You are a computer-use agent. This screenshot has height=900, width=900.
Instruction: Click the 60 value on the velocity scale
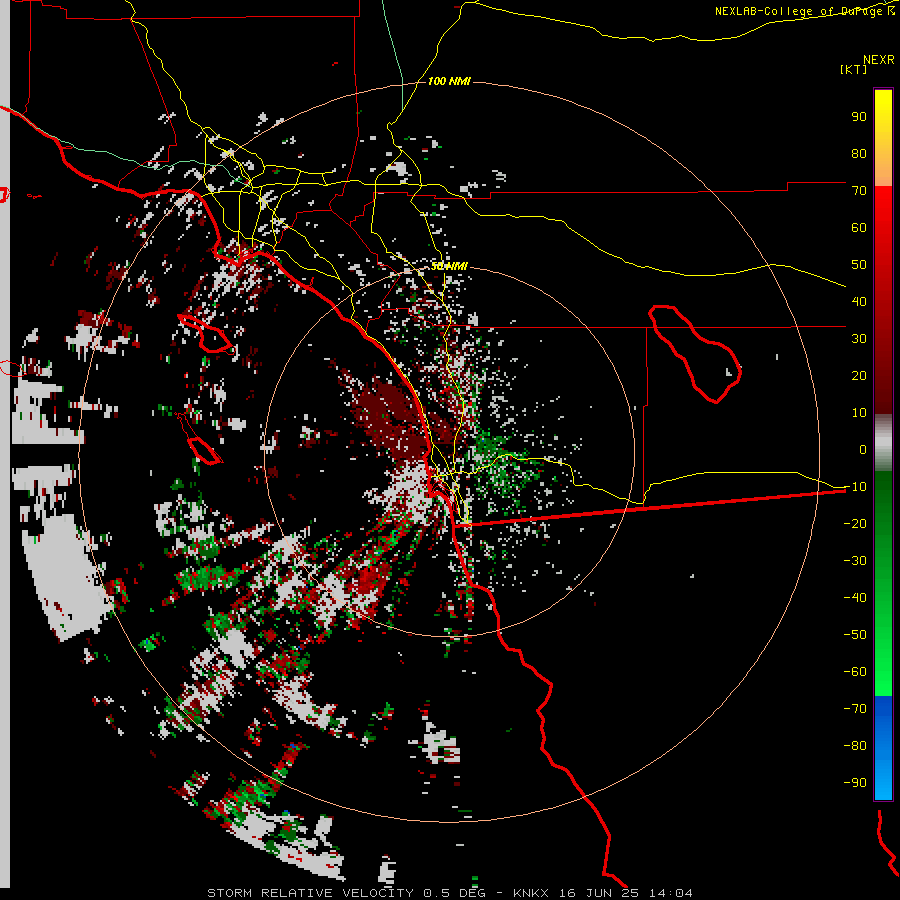pyautogui.click(x=859, y=227)
